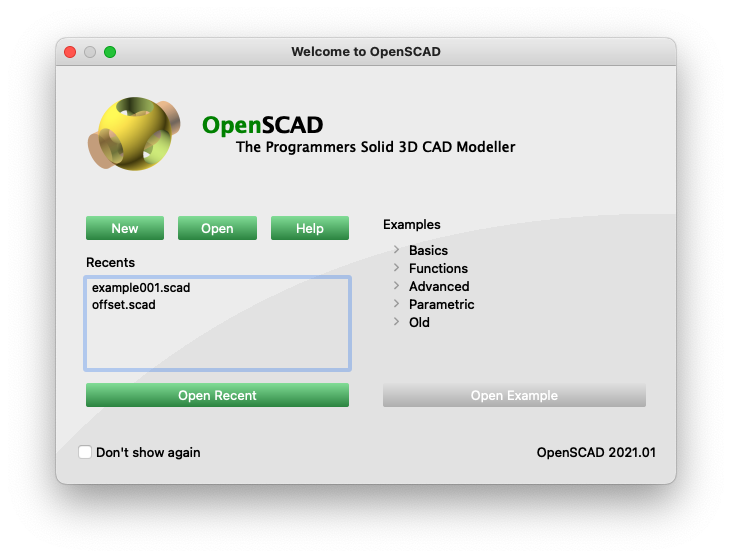Expand the Advanced examples chevron
The width and height of the screenshot is (732, 558).
(x=396, y=286)
